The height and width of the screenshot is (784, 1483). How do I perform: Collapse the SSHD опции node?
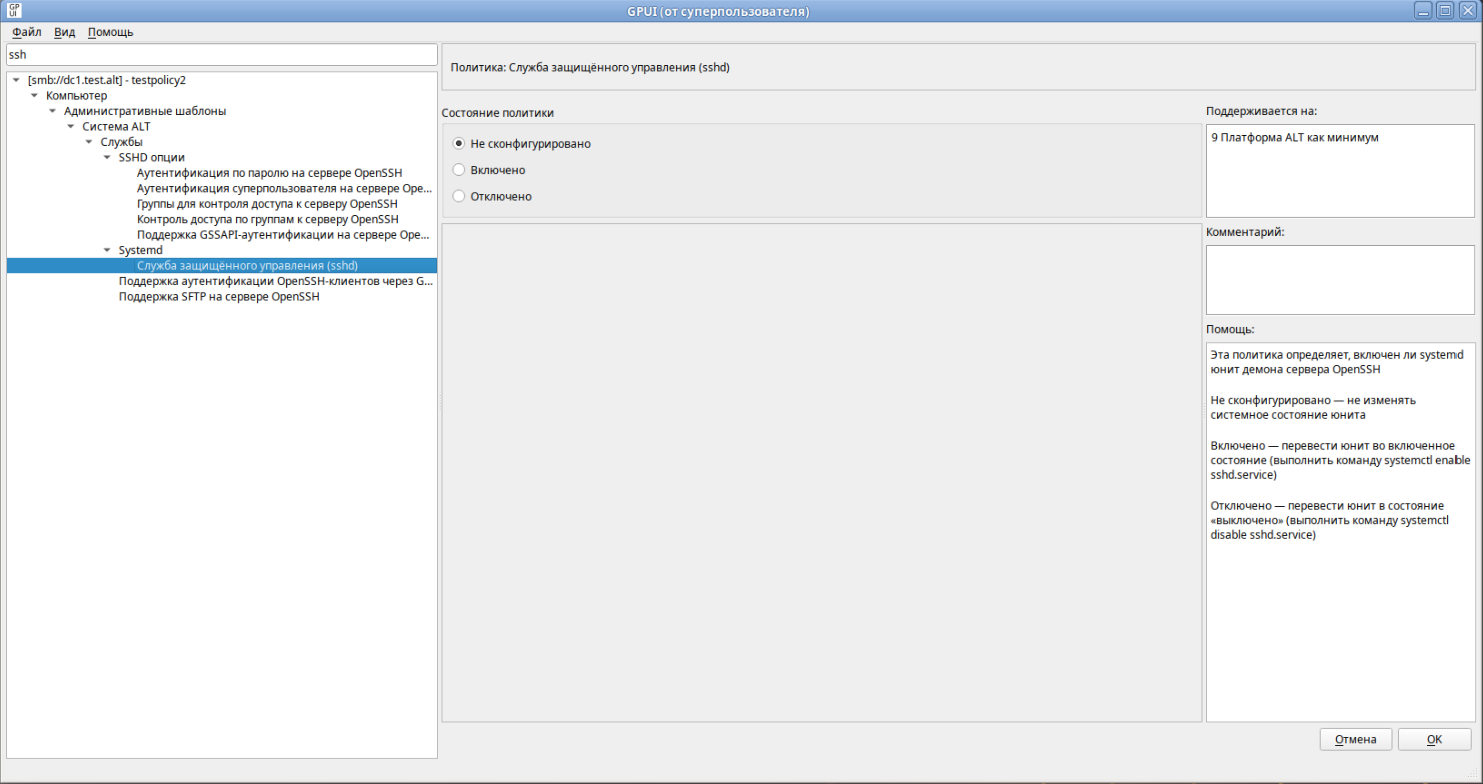point(107,157)
